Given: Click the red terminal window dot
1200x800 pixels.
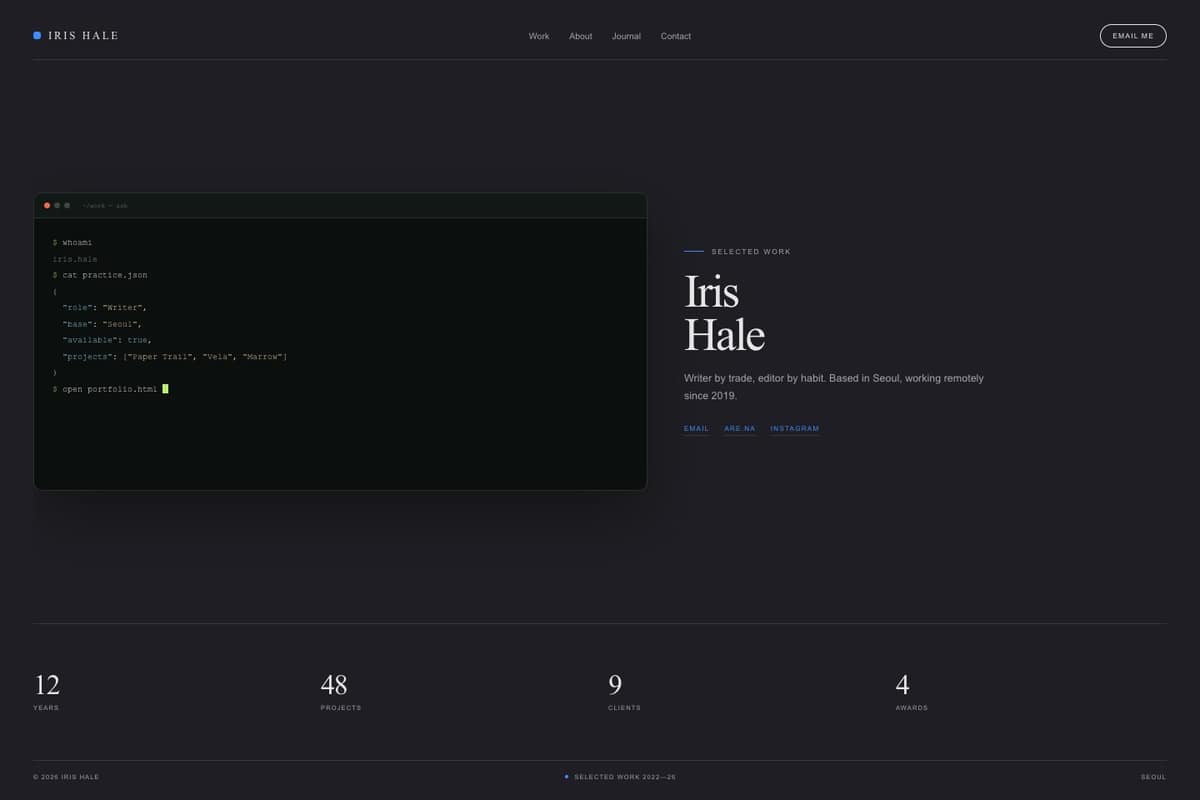Looking at the screenshot, I should coord(47,205).
